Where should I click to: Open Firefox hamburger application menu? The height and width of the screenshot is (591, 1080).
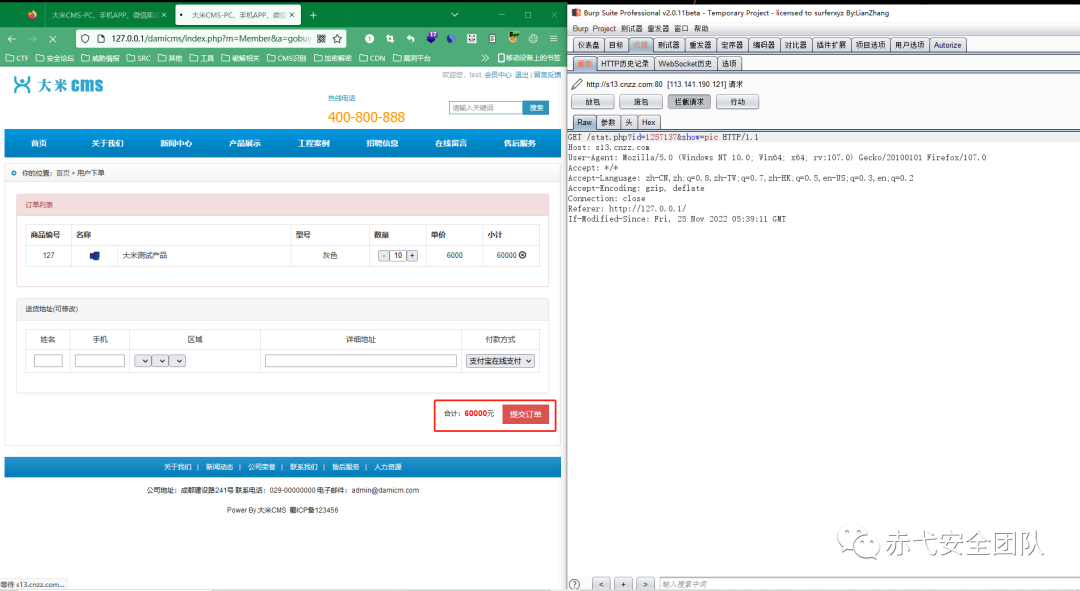(x=553, y=39)
